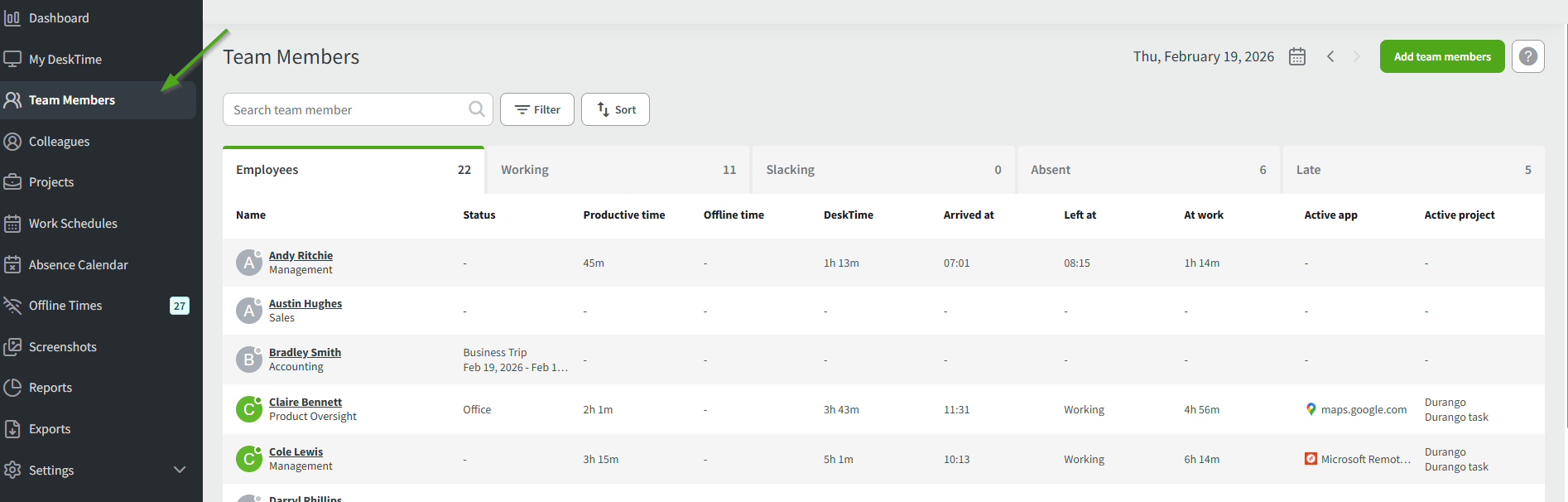Open Cole Lewis's profile link
Viewport: 1568px width, 502px height.
pos(296,452)
